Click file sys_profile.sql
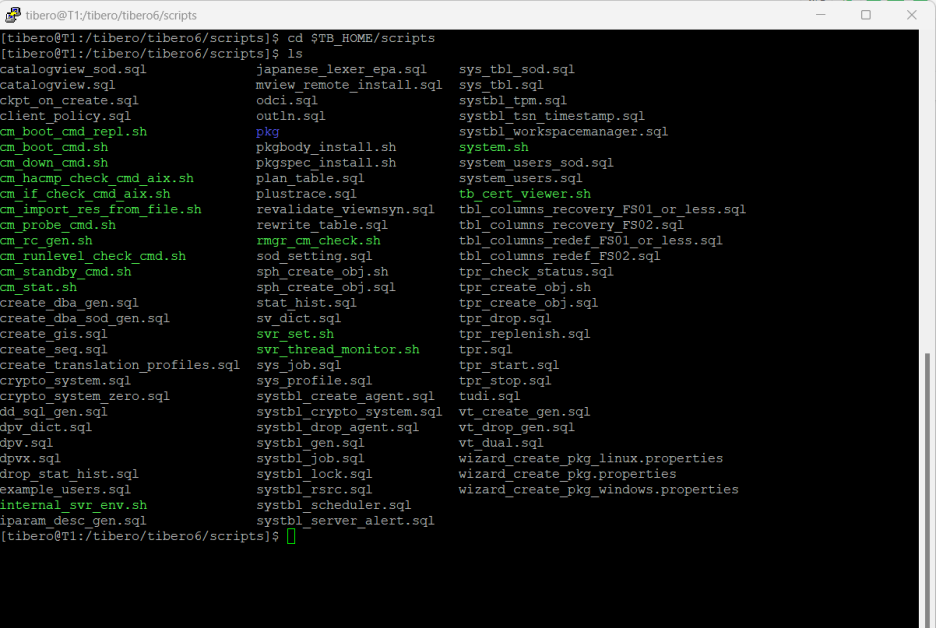 tap(314, 381)
